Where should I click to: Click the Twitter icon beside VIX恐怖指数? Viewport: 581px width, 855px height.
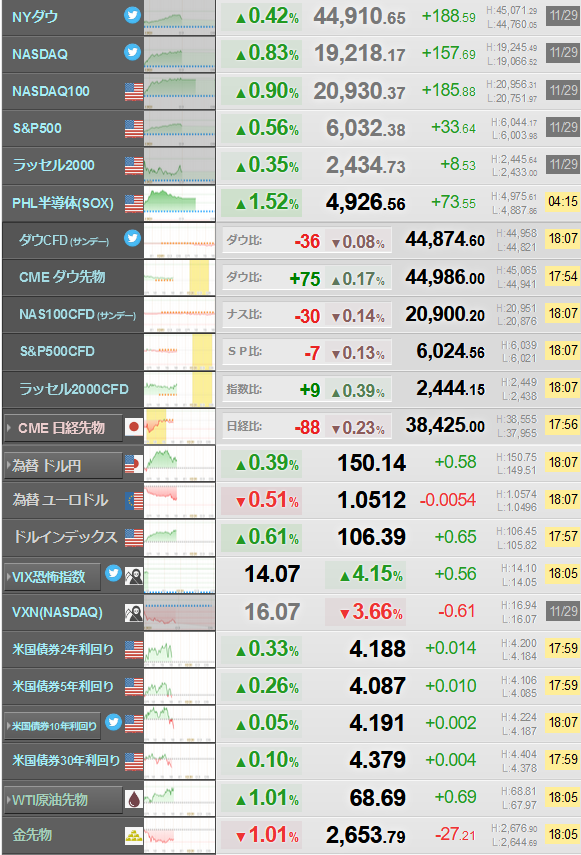click(x=113, y=573)
